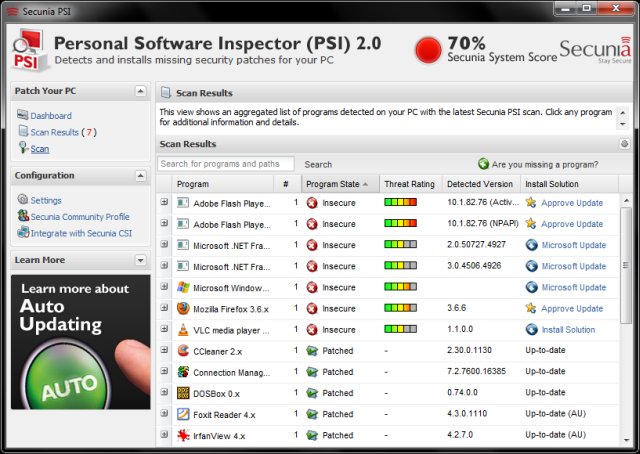Click the IrfanView program icon
Viewport: 640px width, 454px height.
[183, 435]
